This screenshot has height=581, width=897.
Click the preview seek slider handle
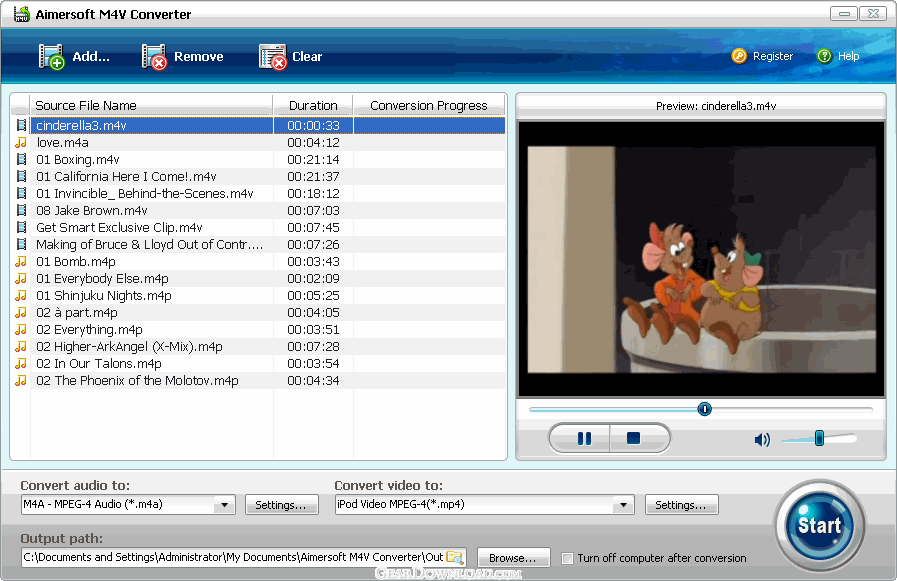(704, 409)
